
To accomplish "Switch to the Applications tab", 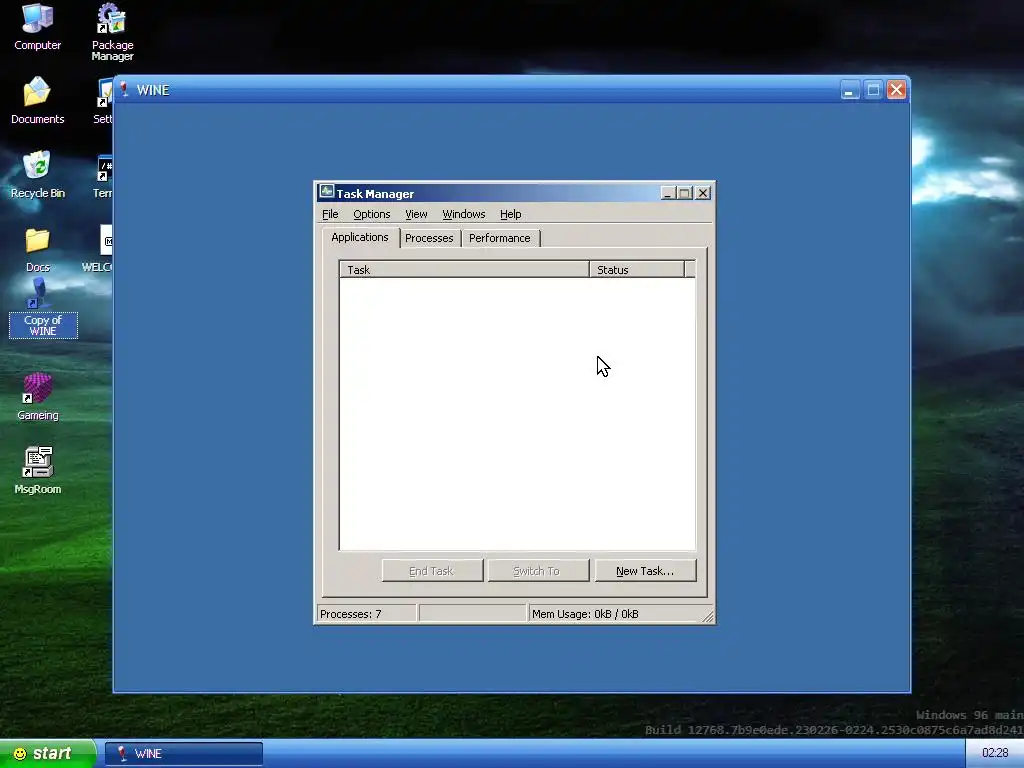I will click(x=360, y=237).
